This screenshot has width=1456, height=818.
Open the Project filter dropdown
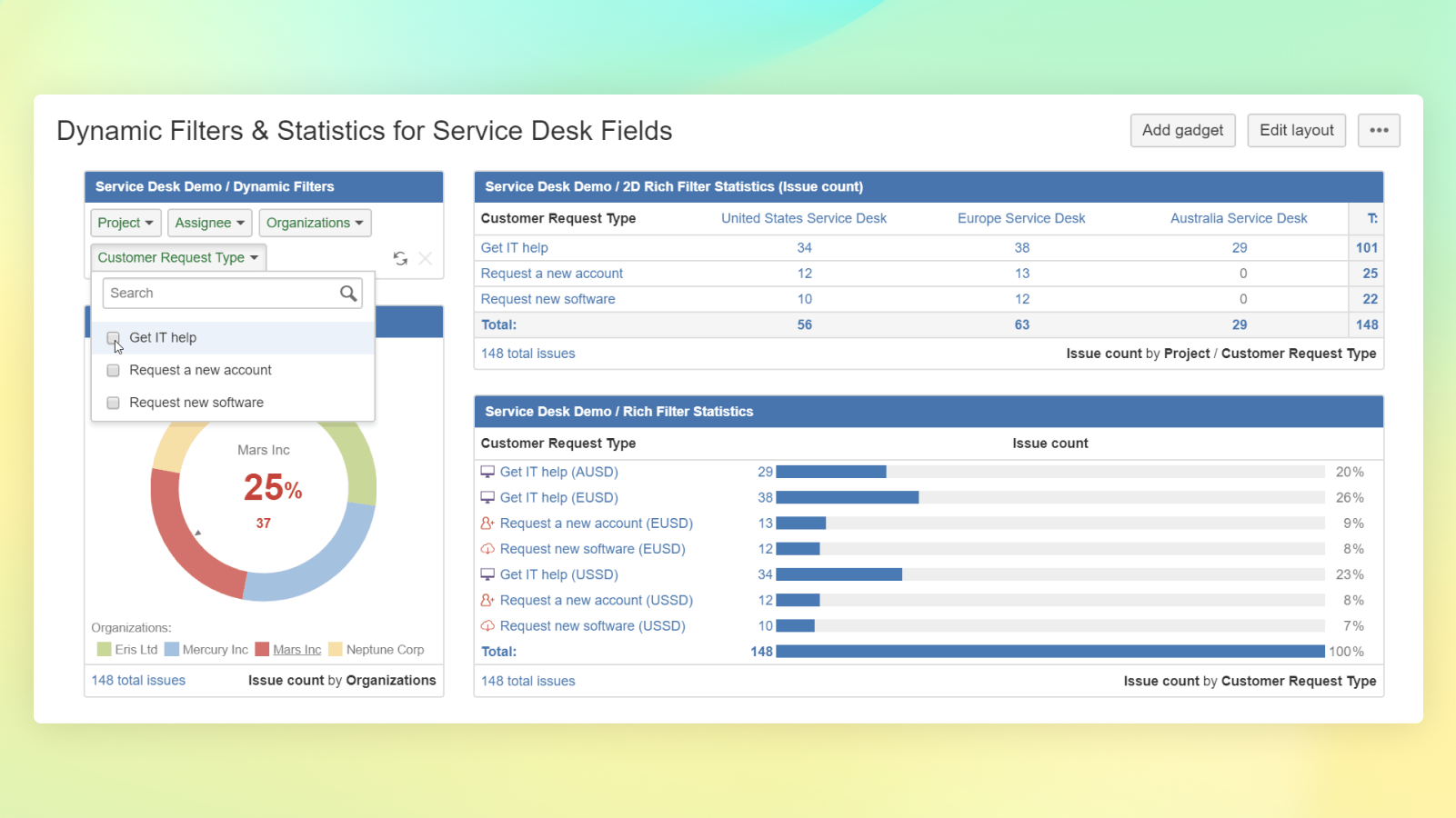[x=125, y=223]
